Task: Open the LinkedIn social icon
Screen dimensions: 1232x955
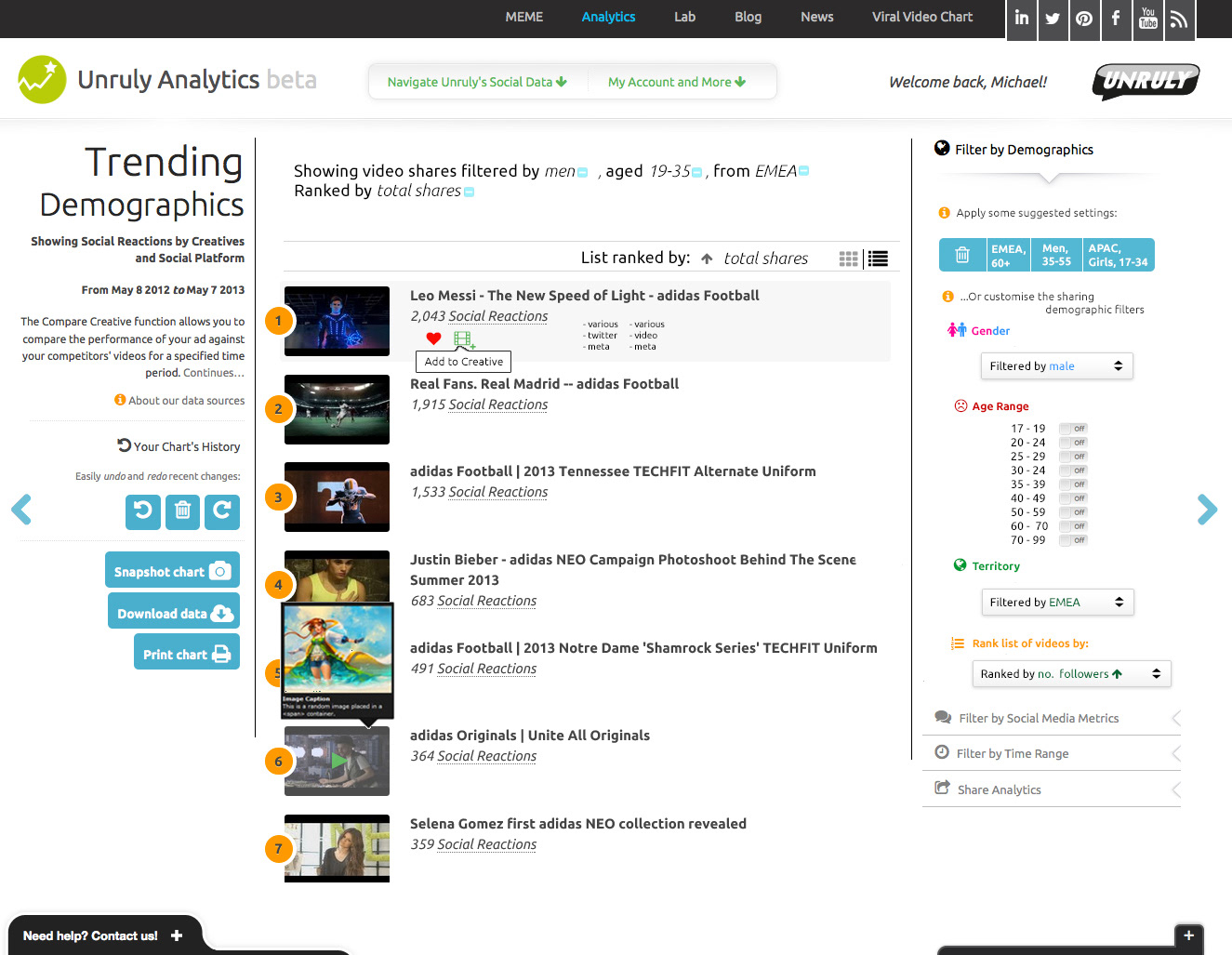Action: pyautogui.click(x=1022, y=19)
